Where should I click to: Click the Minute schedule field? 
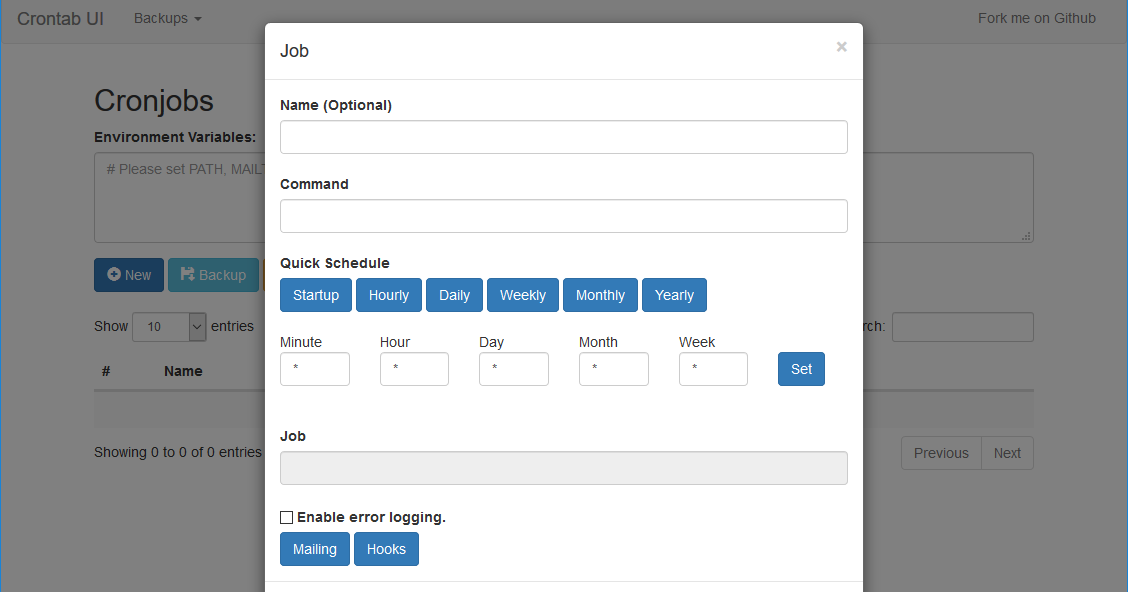[x=314, y=369]
